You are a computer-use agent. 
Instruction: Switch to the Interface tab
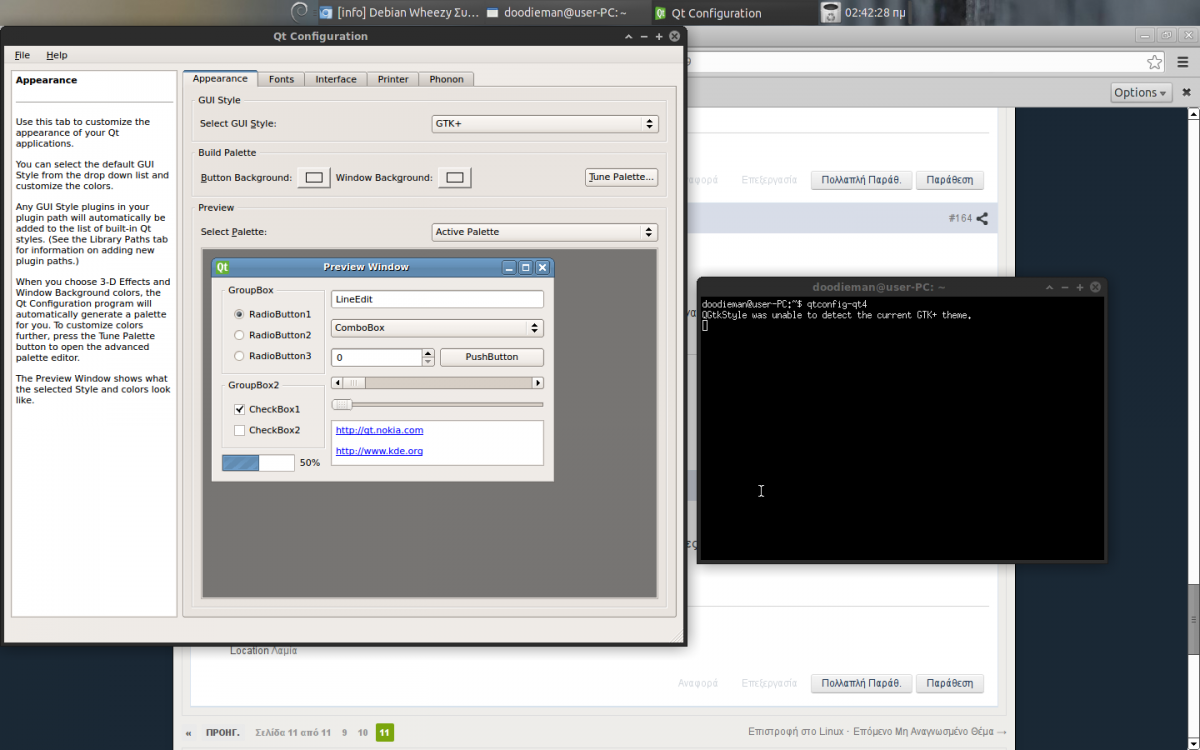click(336, 79)
